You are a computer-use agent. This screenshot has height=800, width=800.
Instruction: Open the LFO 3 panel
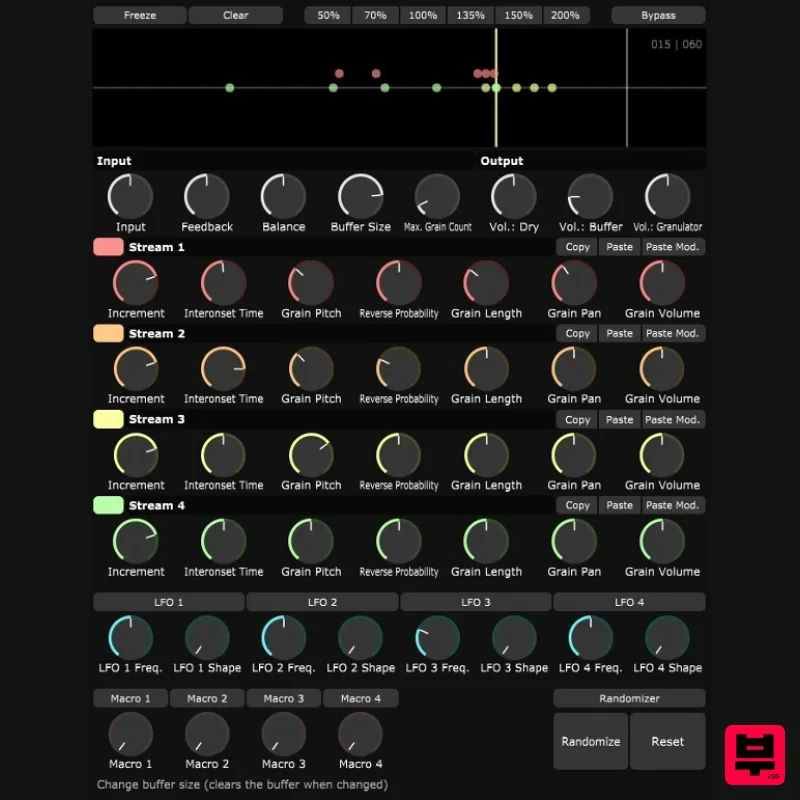tap(475, 602)
